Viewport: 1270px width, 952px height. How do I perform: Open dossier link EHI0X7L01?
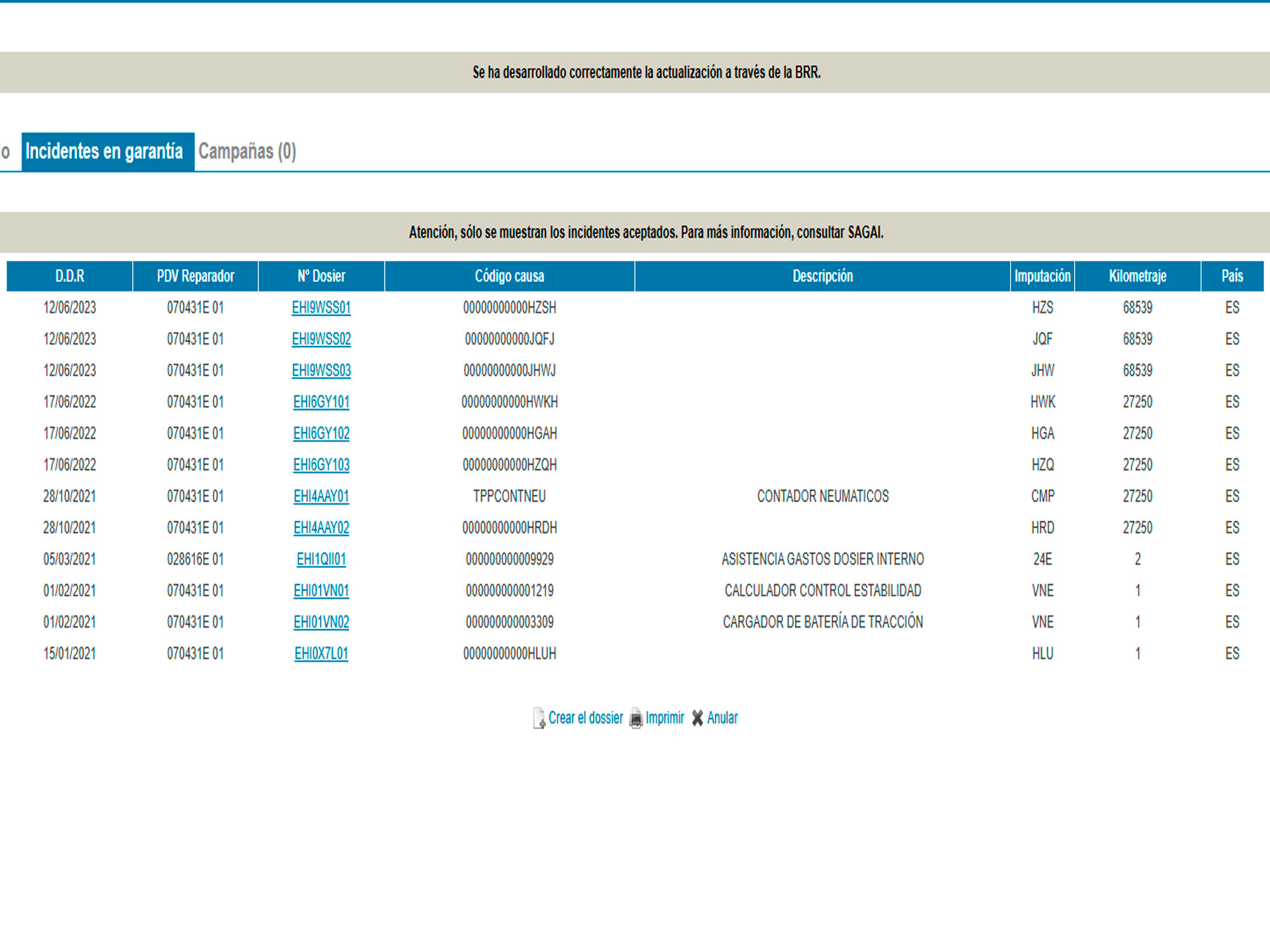pos(321,654)
